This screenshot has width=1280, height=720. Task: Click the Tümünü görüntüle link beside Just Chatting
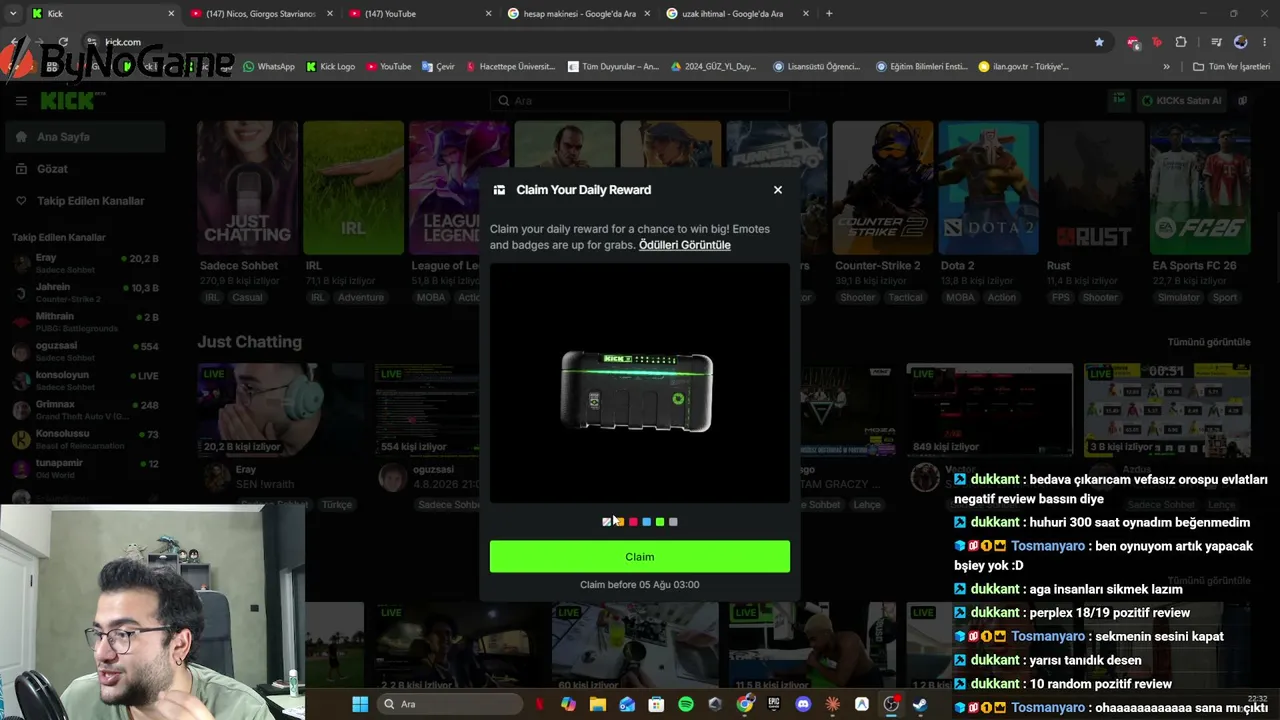1209,342
